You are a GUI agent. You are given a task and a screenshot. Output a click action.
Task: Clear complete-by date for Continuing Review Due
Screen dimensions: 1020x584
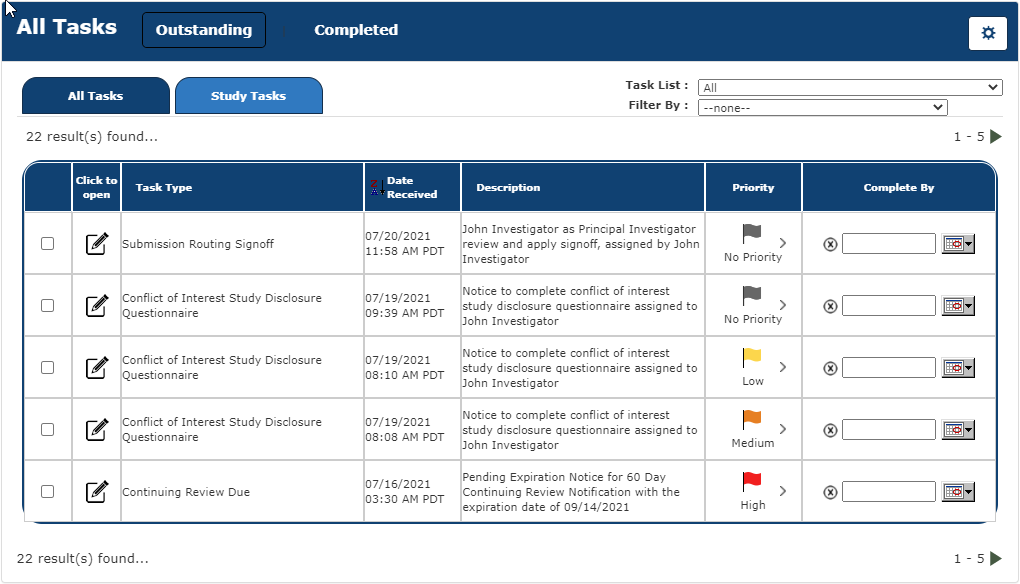tap(830, 492)
